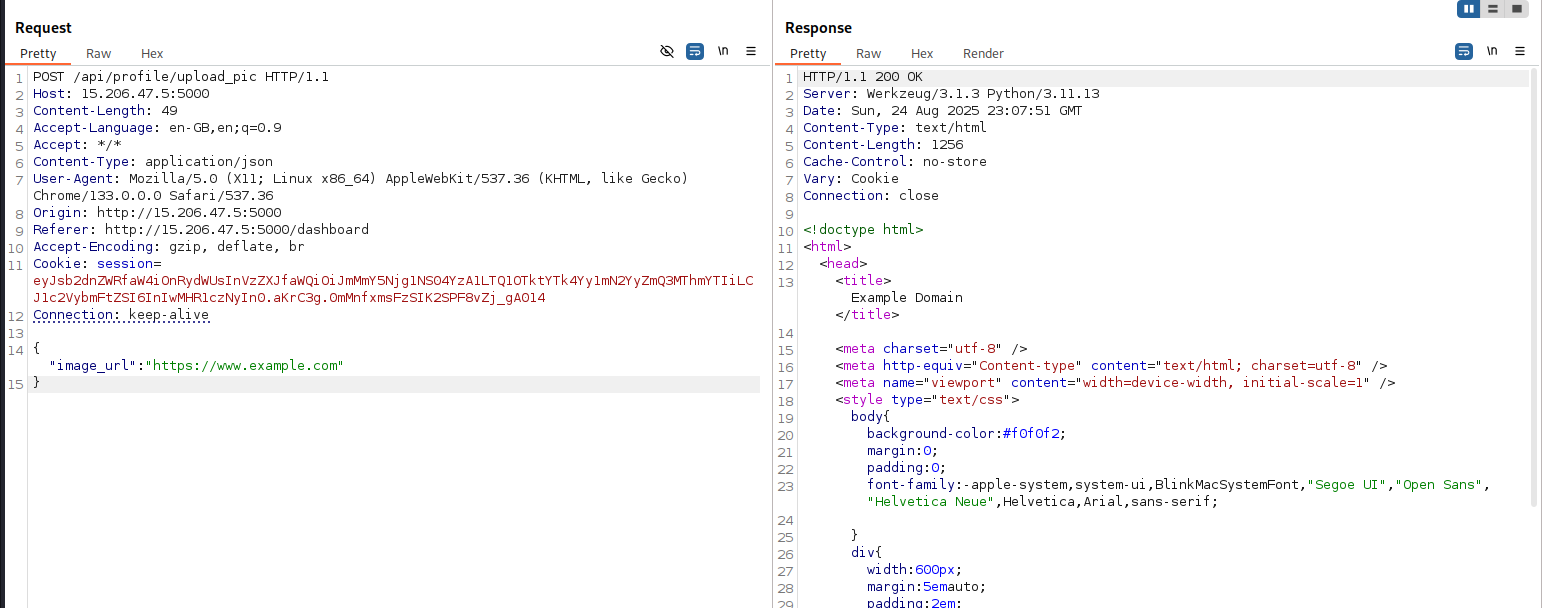
Task: Toggle the hidden-characters eye icon in Request
Action: tap(667, 51)
